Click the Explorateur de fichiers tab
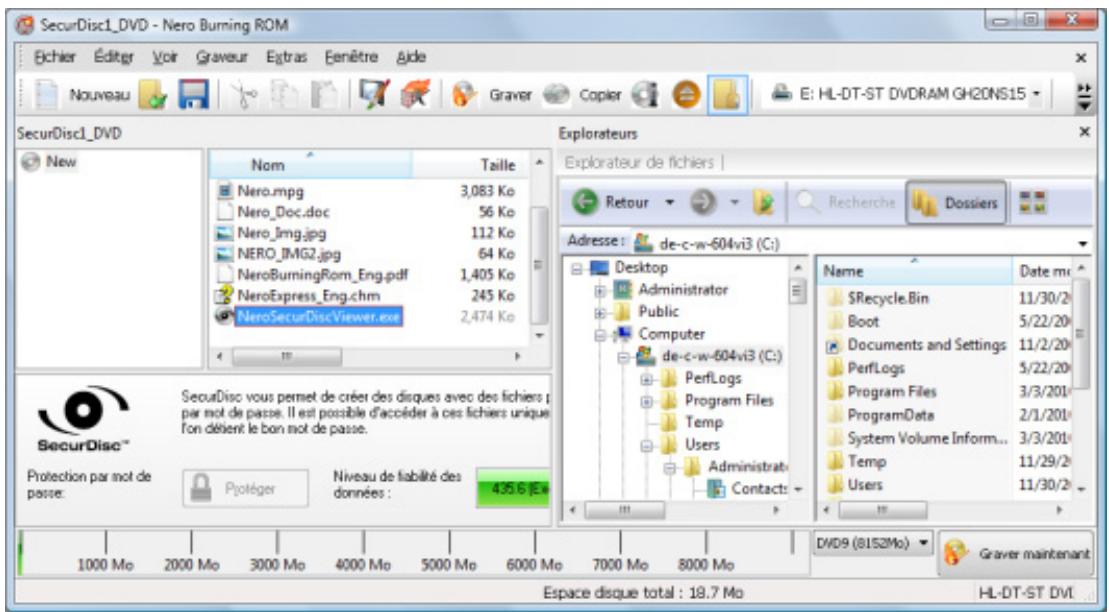1109x612 pixels. (x=639, y=163)
